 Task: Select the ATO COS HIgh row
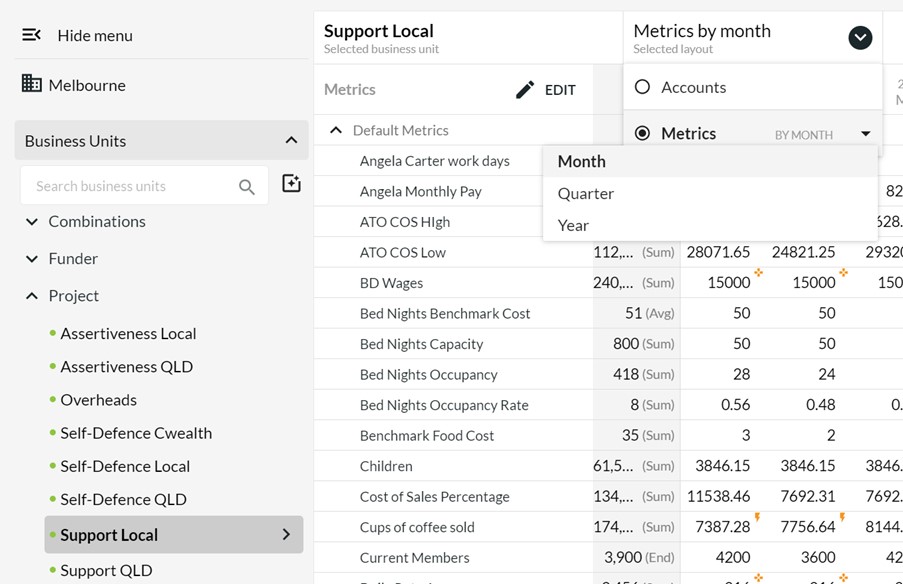(x=405, y=222)
